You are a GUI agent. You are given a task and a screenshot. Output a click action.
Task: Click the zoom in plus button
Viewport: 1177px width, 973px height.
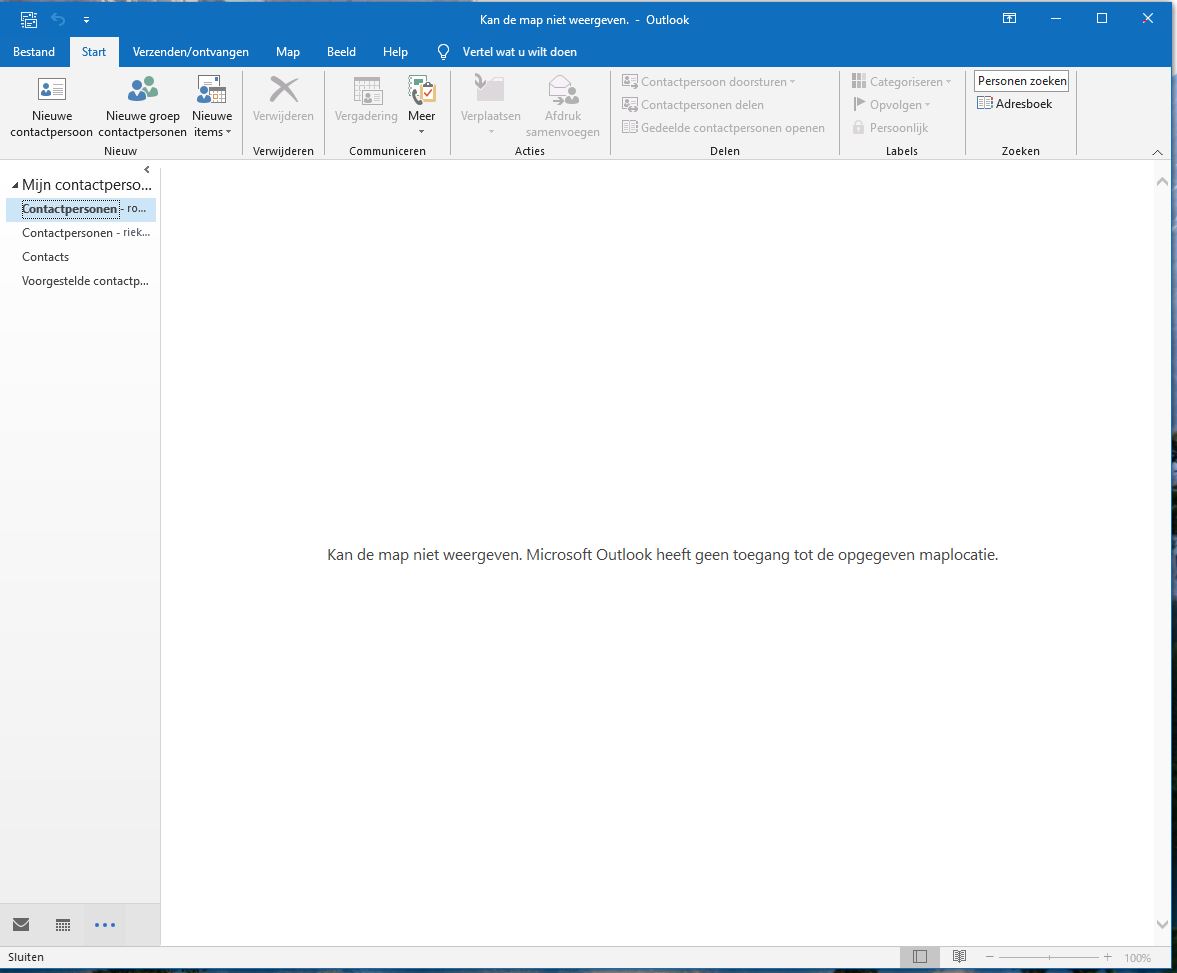pos(1107,956)
